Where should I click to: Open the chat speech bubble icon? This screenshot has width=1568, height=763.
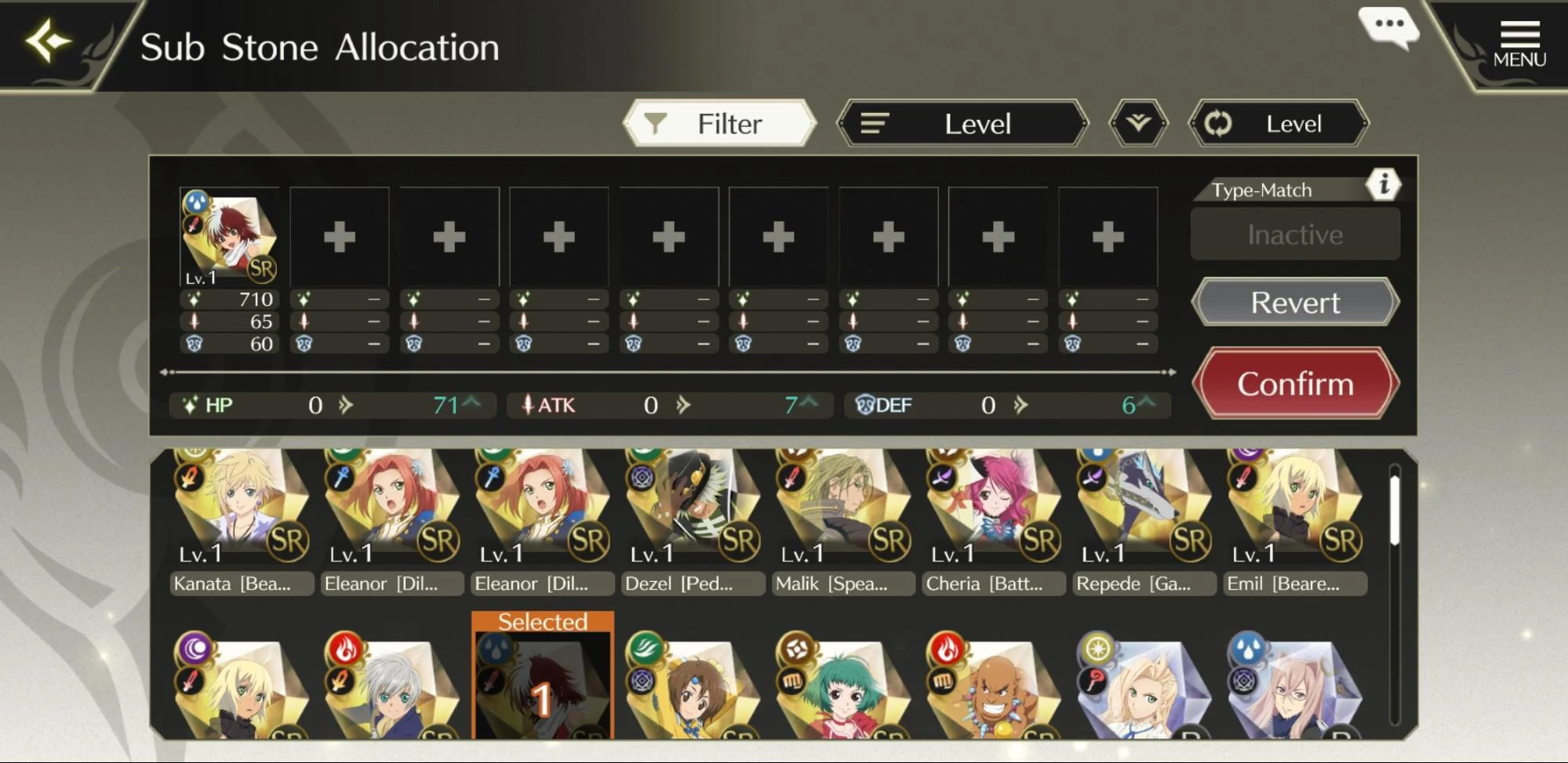tap(1388, 27)
